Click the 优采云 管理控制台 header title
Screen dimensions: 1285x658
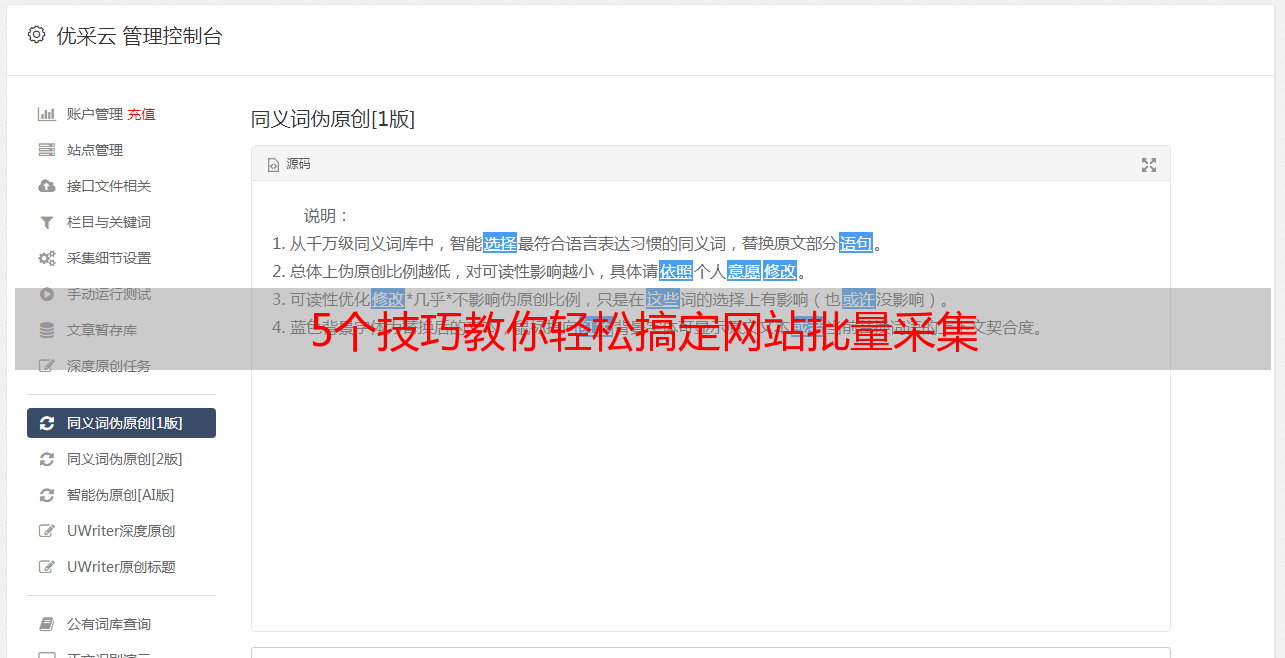pyautogui.click(x=139, y=36)
